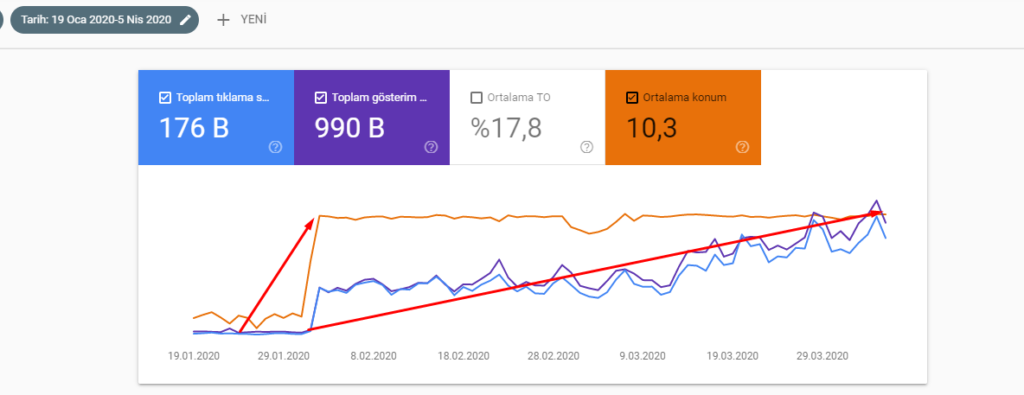Click the 29.01.2020 date label on axis

pos(283,356)
